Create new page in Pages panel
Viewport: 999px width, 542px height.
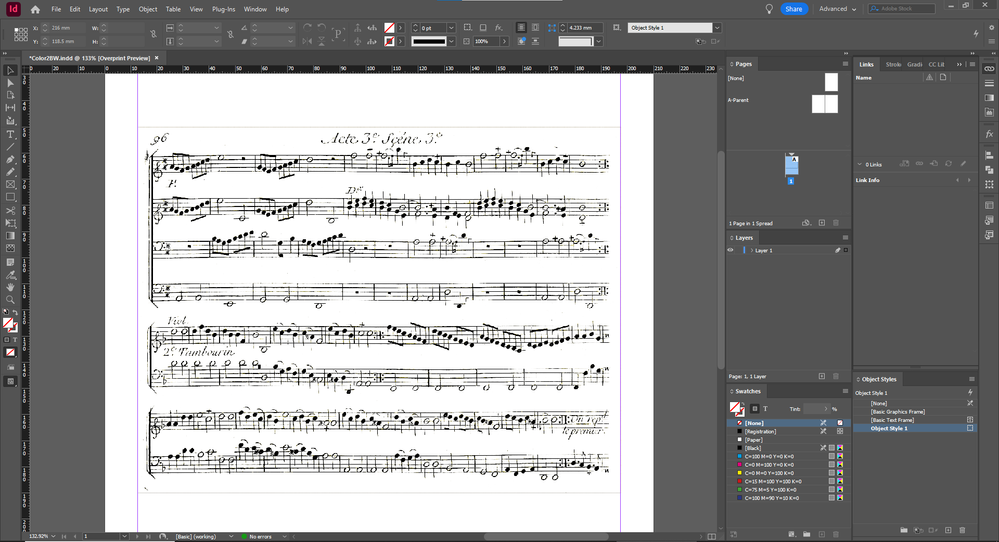(x=822, y=223)
